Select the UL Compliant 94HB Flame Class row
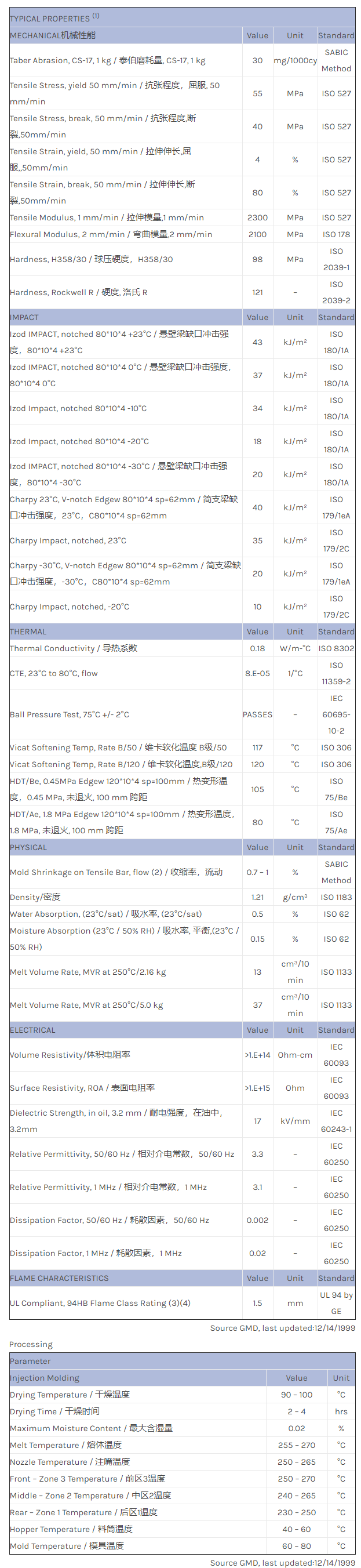Viewport: 361px width, 1568px height. point(100,1303)
